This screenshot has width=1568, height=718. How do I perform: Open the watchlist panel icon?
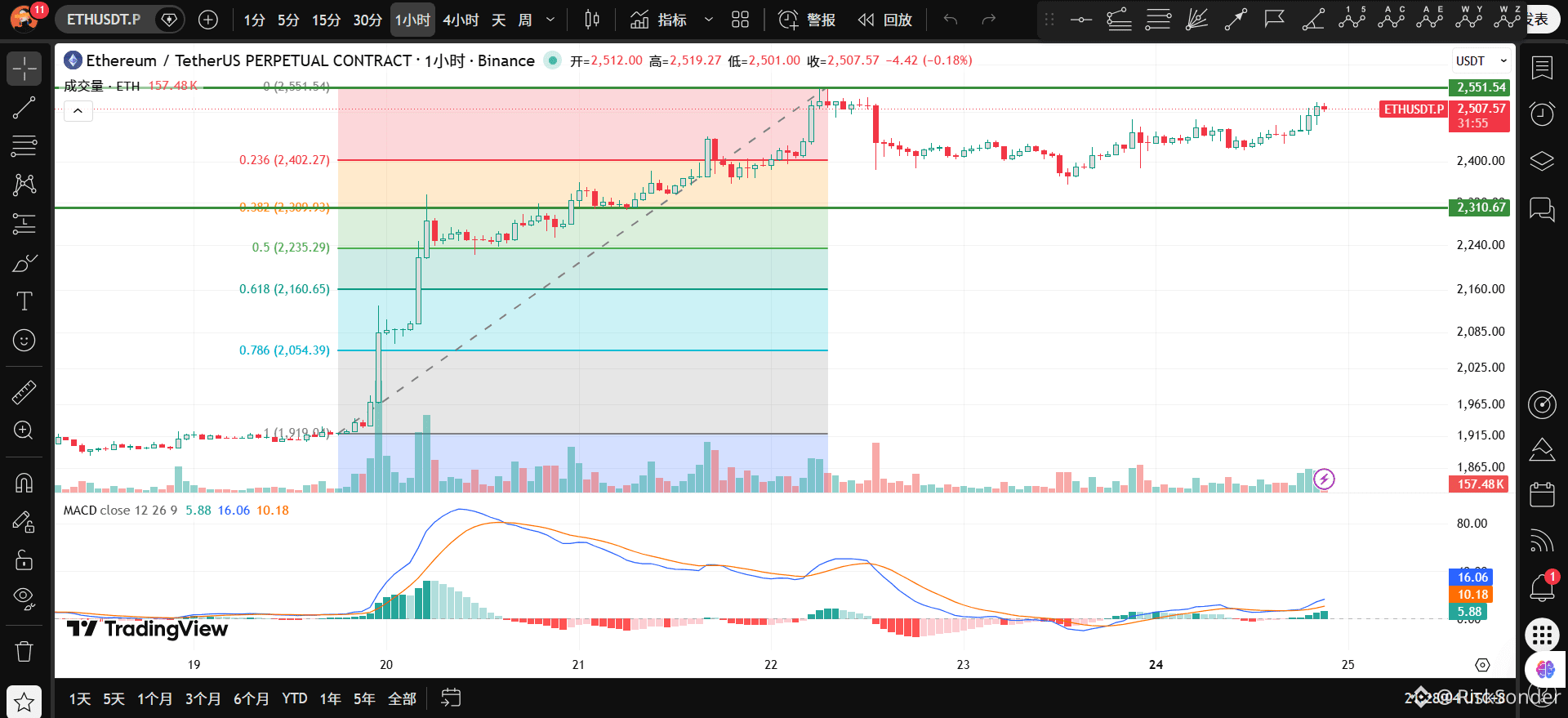[x=1542, y=69]
